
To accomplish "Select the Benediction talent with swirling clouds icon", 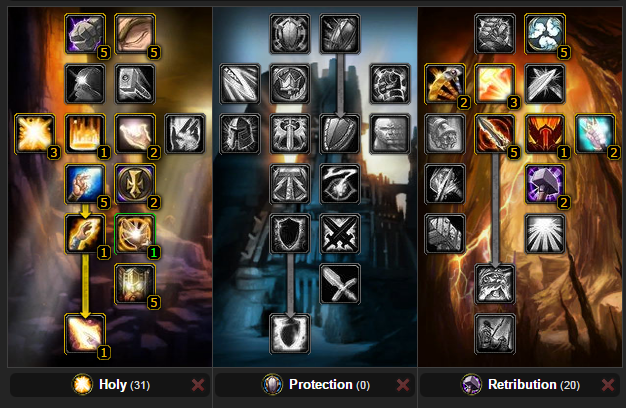I will [x=545, y=34].
